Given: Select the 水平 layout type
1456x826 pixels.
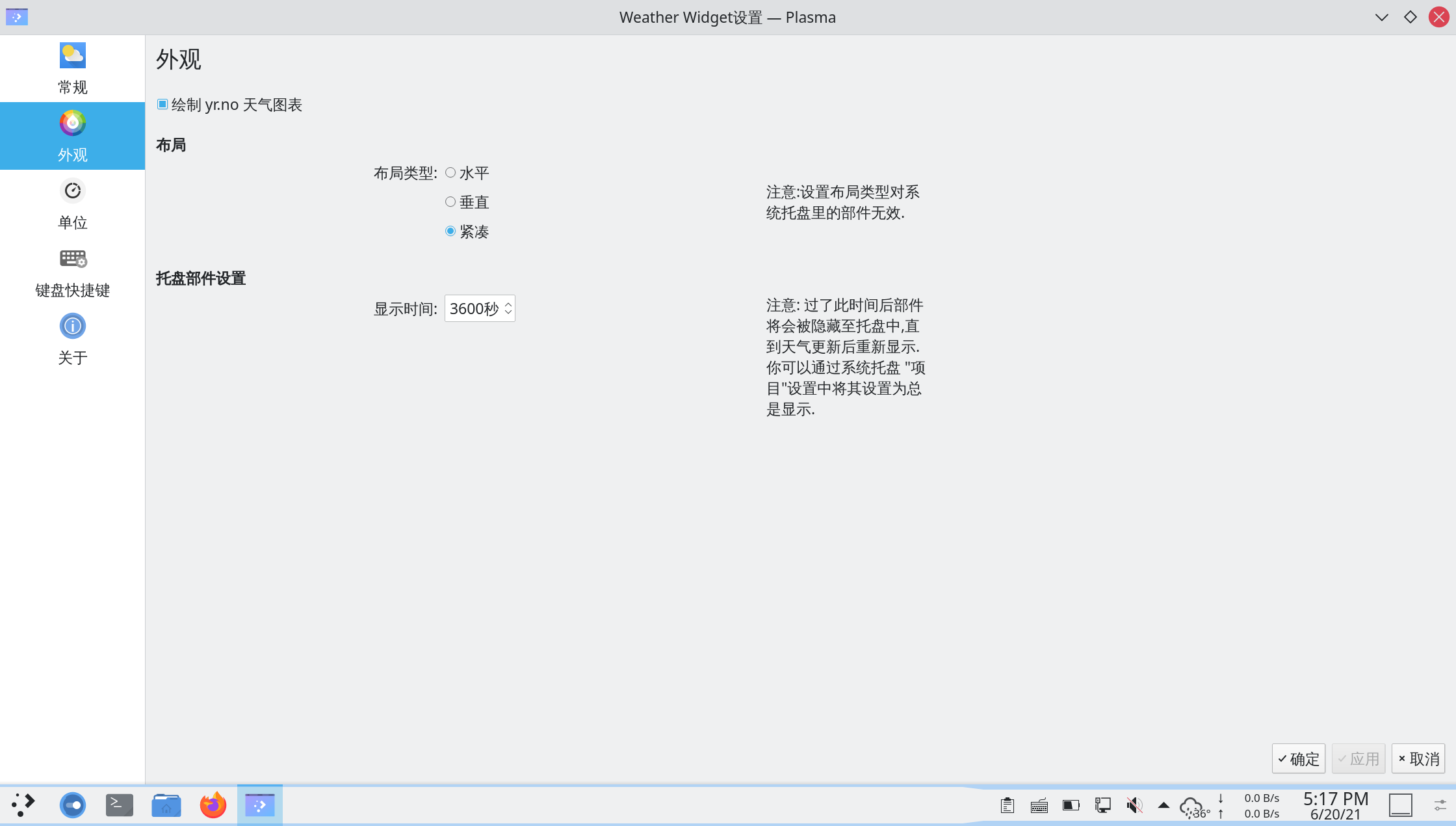Looking at the screenshot, I should tap(450, 172).
